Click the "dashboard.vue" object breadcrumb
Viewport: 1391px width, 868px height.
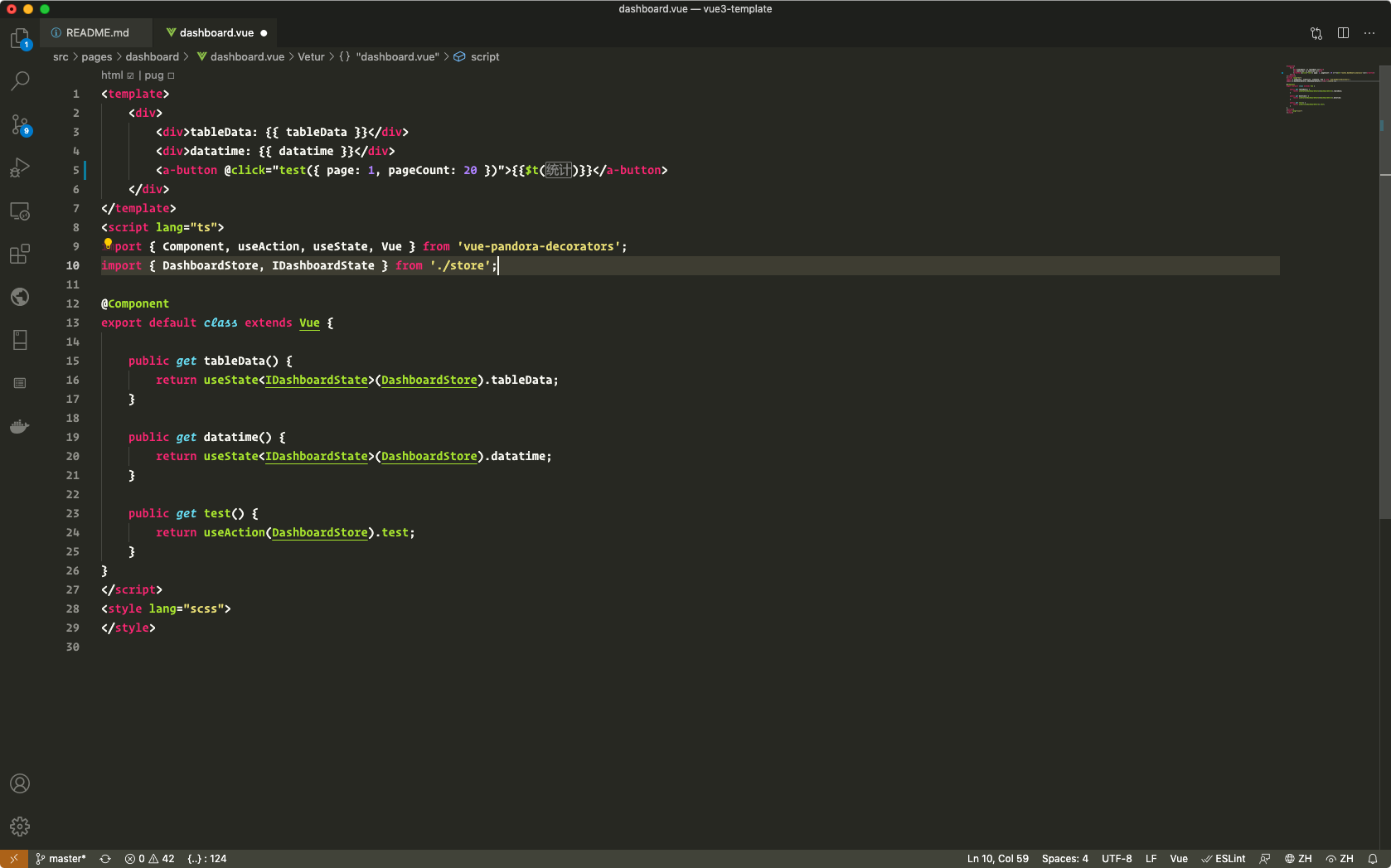[390, 56]
